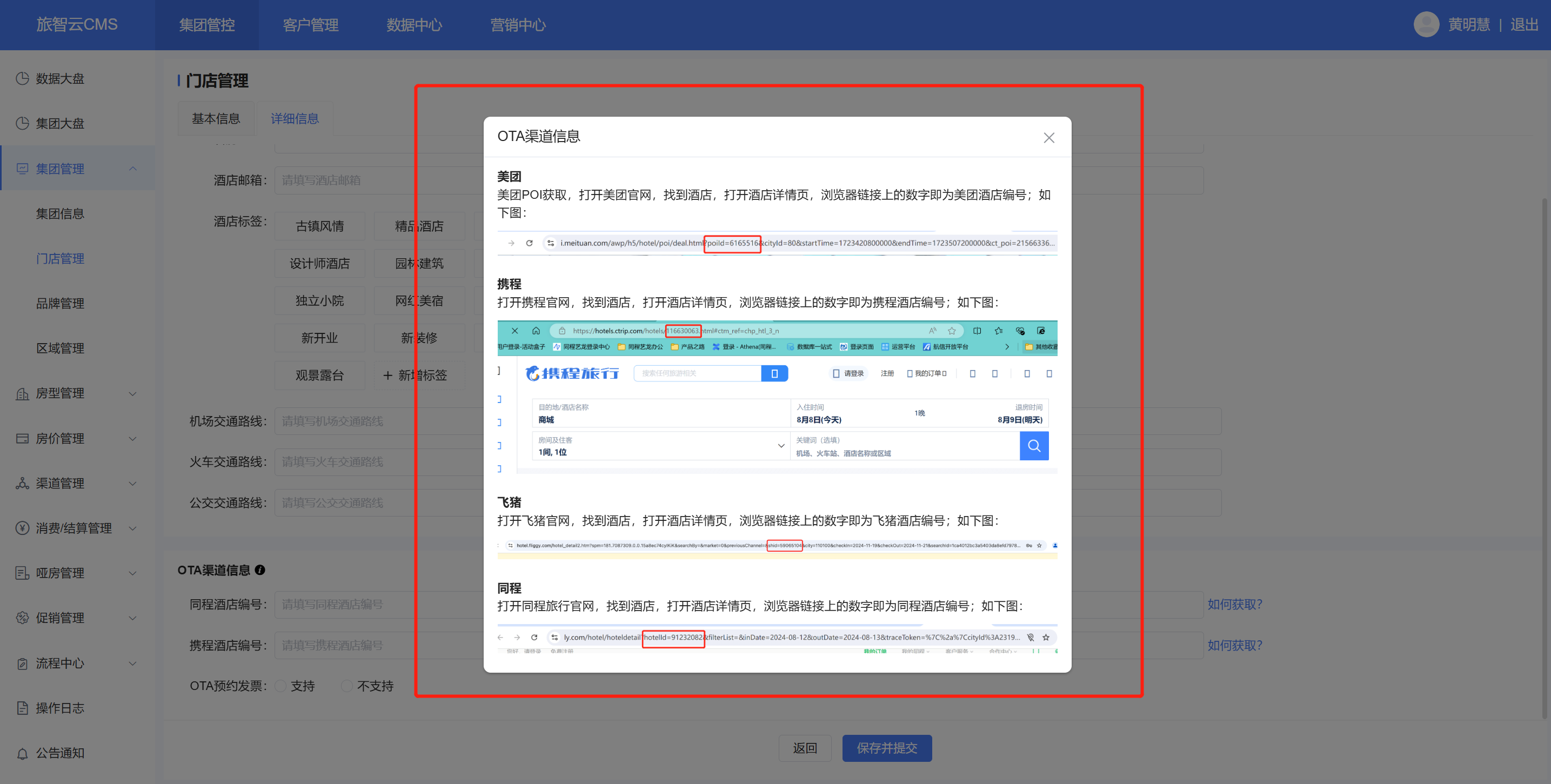This screenshot has width=1551, height=784.
Task: Click 如何获取? beside 同程酒店编号
Action: click(x=1234, y=604)
